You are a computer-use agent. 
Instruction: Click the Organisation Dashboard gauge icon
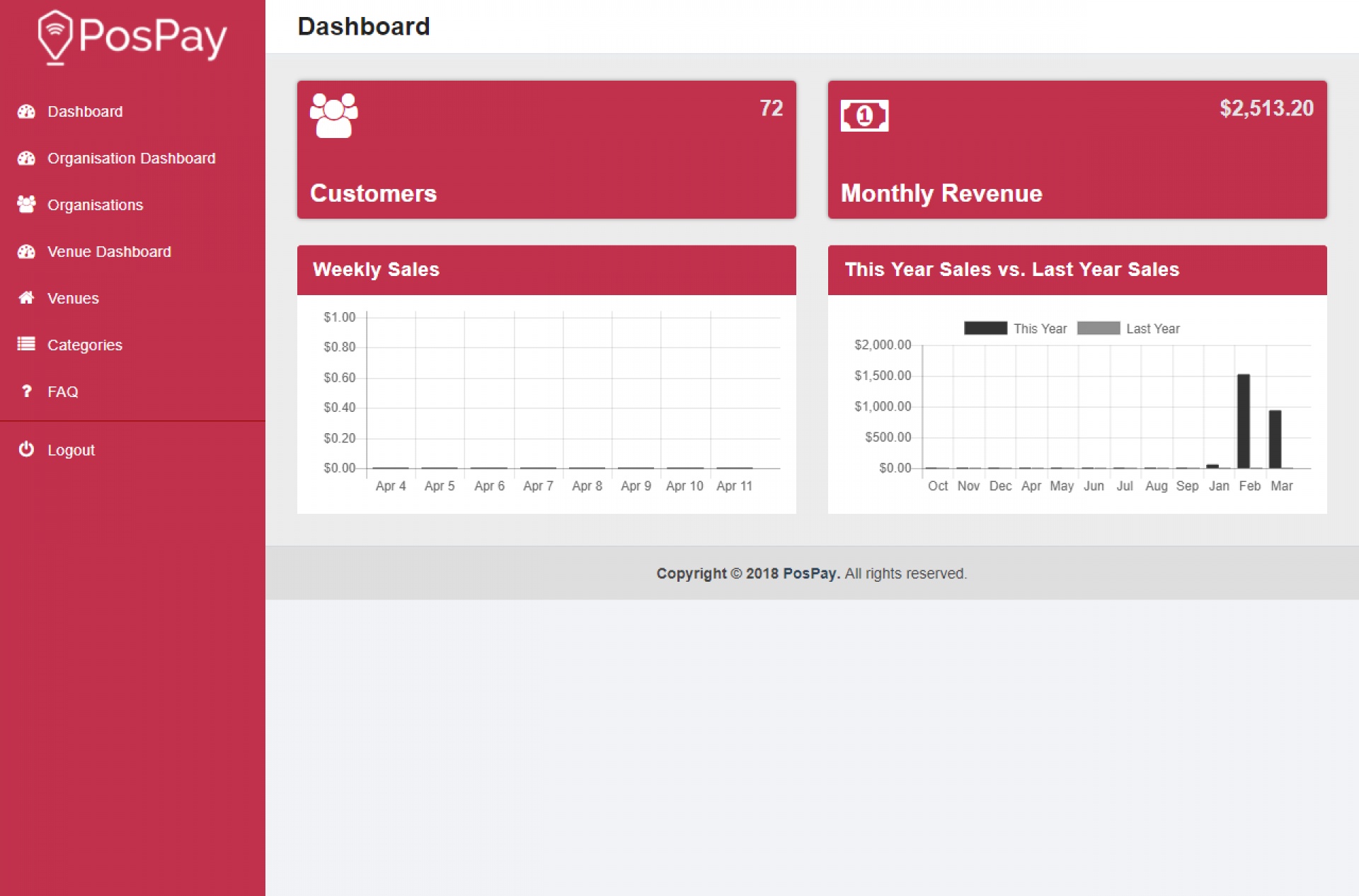(26, 159)
